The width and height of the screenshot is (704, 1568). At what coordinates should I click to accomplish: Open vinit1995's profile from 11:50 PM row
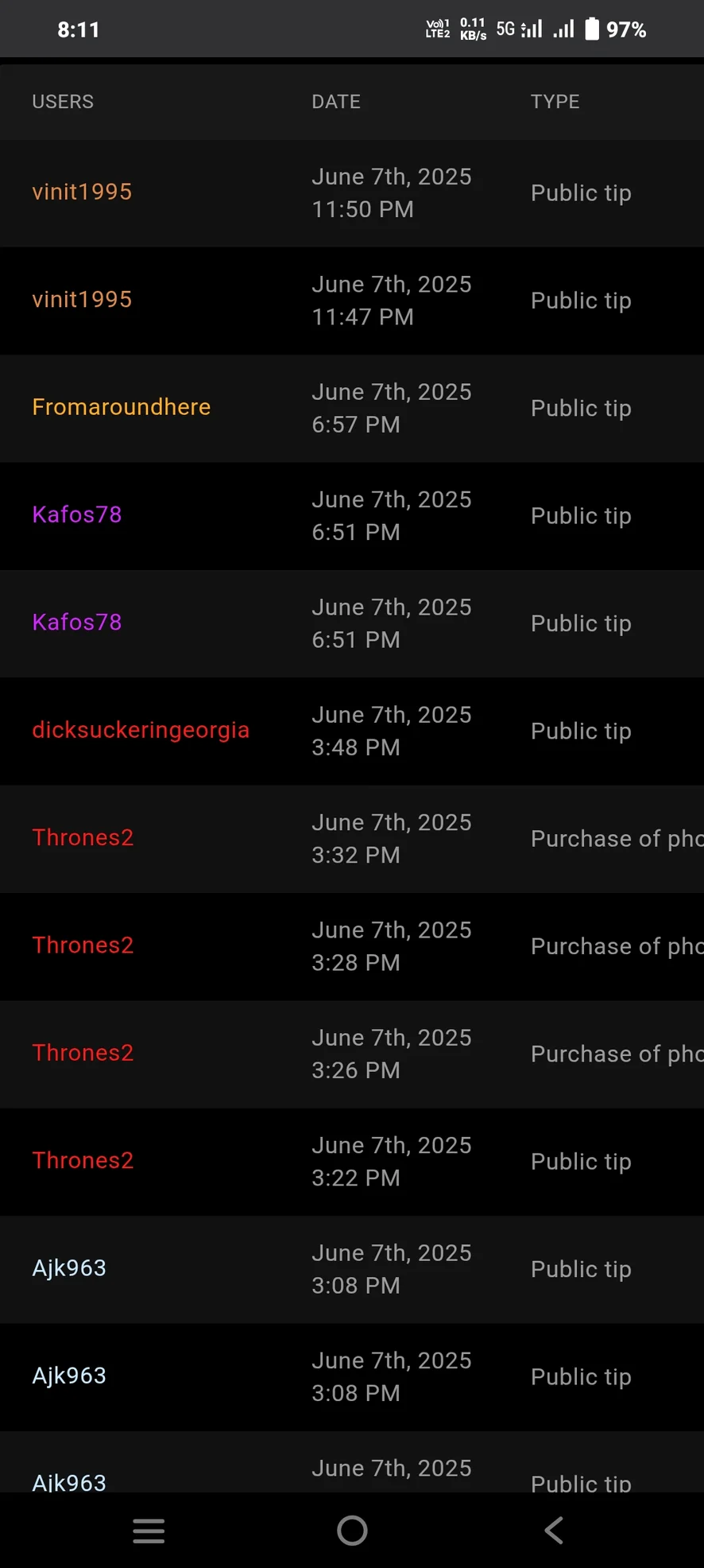(x=82, y=192)
